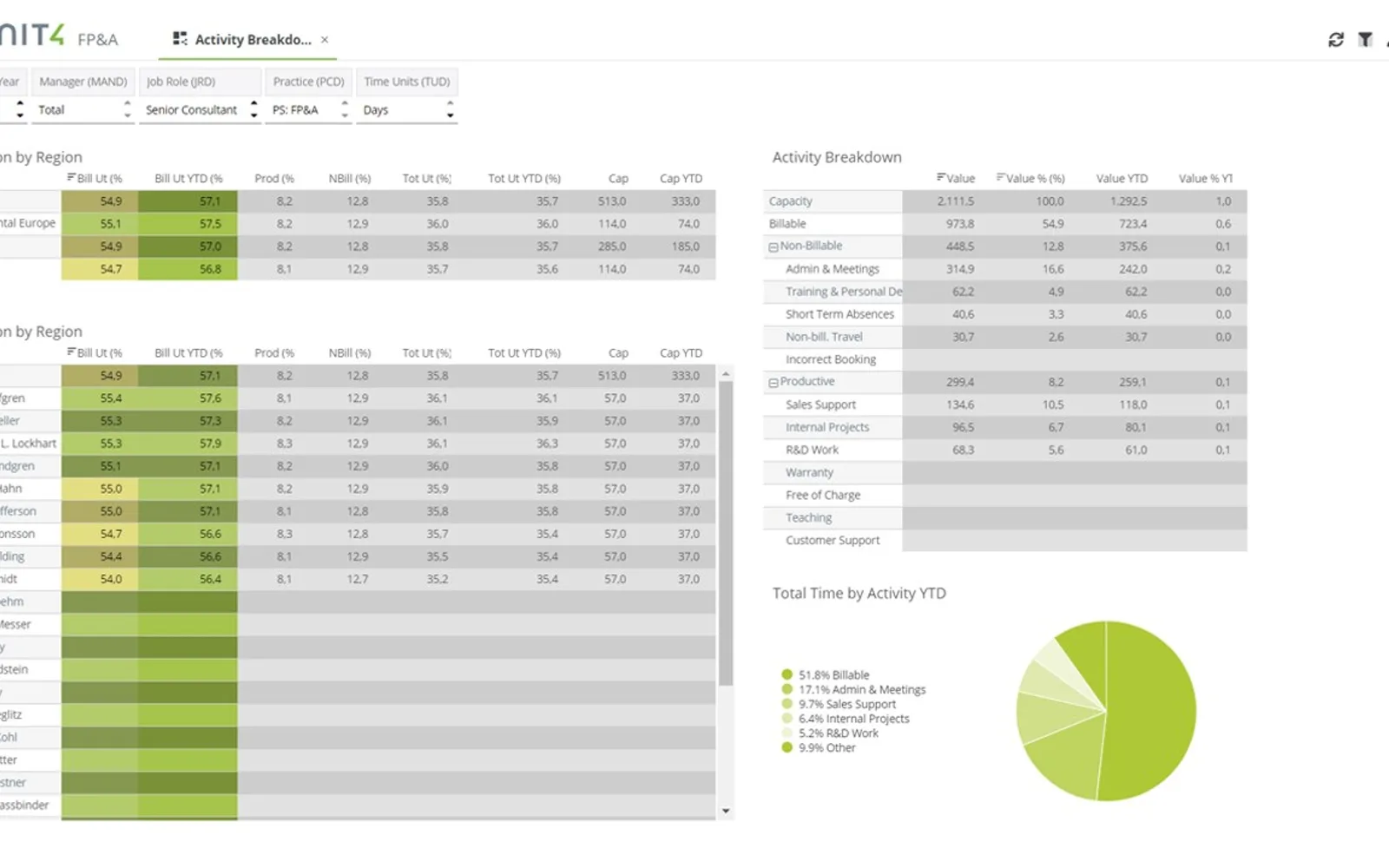
Task: Click the 9.9% Other legend marker
Action: [787, 747]
